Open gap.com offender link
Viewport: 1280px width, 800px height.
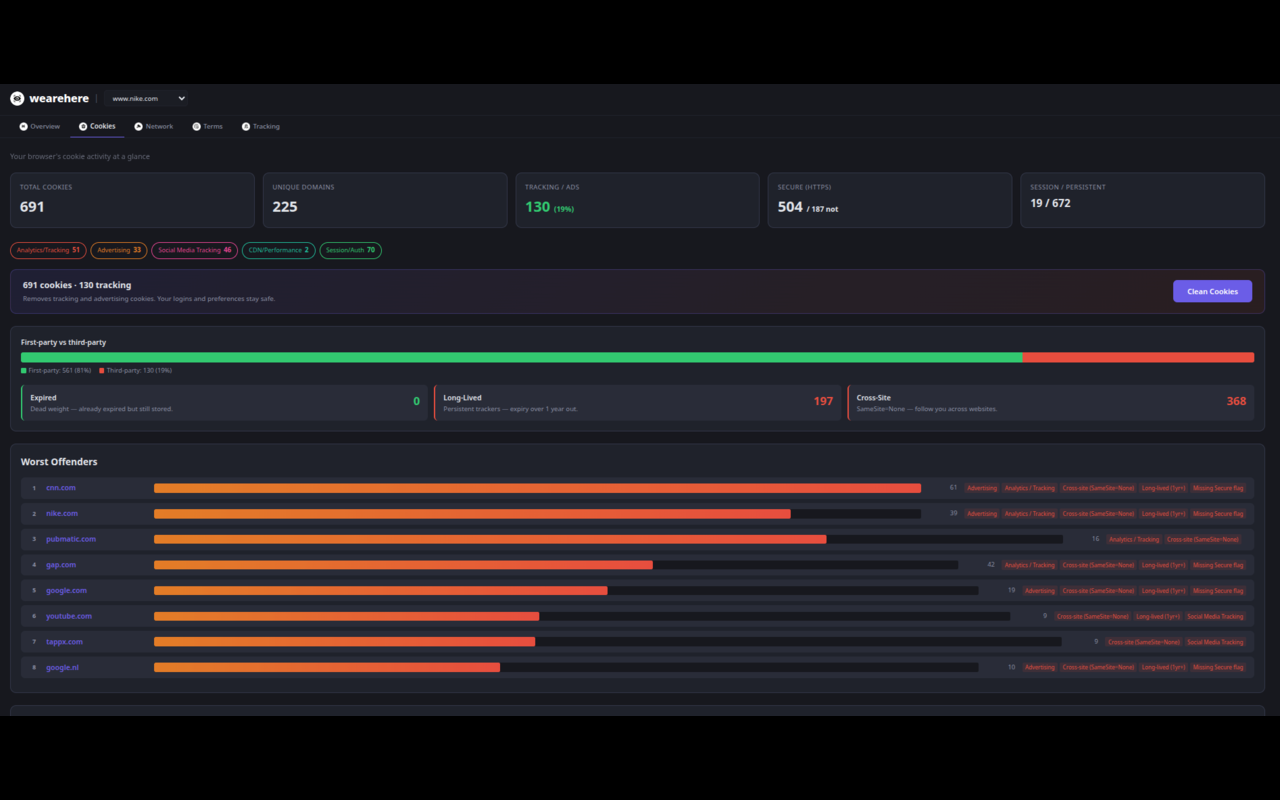tap(61, 565)
